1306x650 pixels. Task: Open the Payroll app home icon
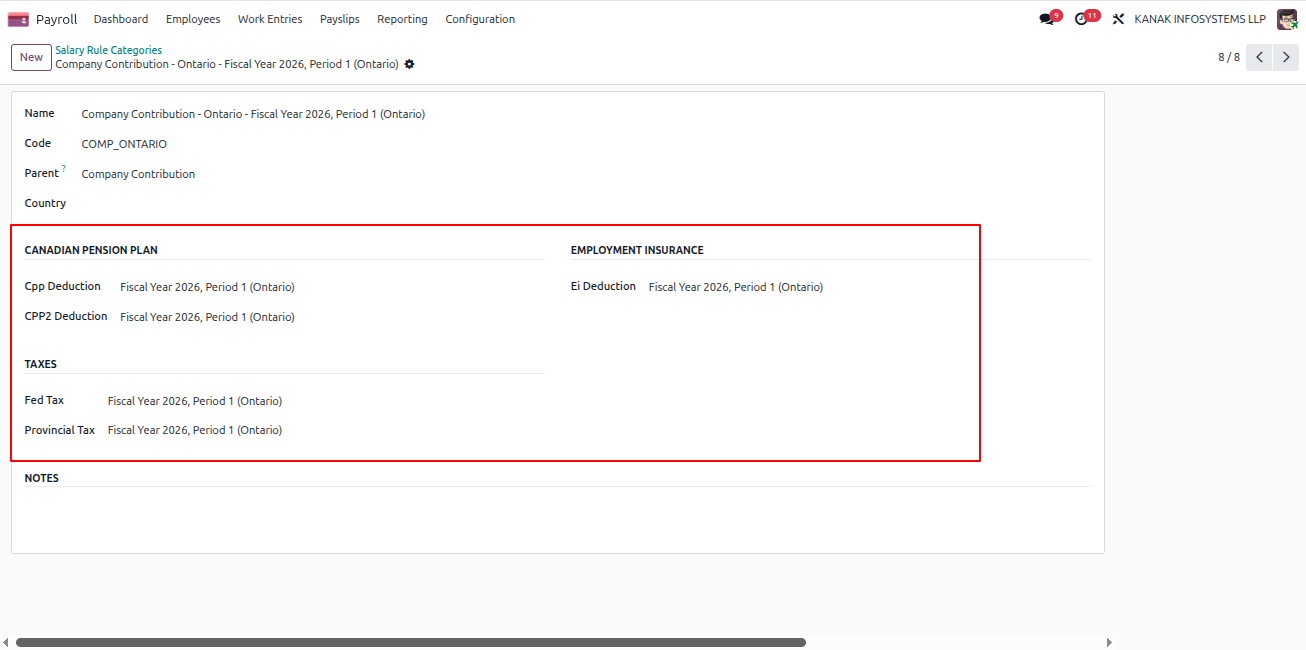click(18, 19)
